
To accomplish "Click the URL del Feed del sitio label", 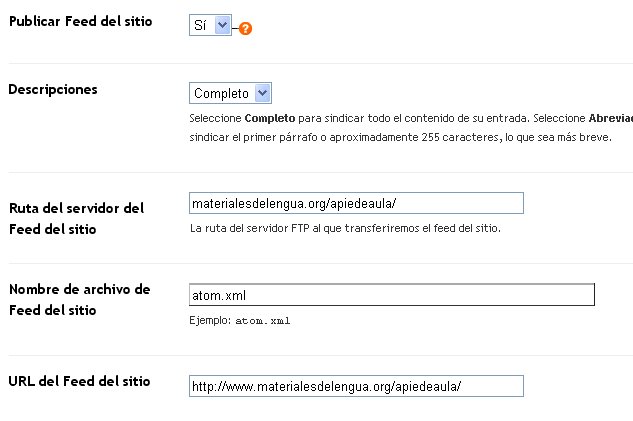I will point(79,381).
